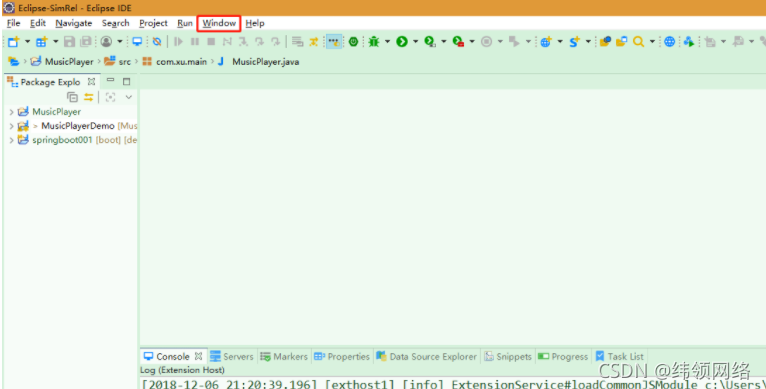Click the Focus on Active Task icon
766x389 pixels.
[x=110, y=97]
